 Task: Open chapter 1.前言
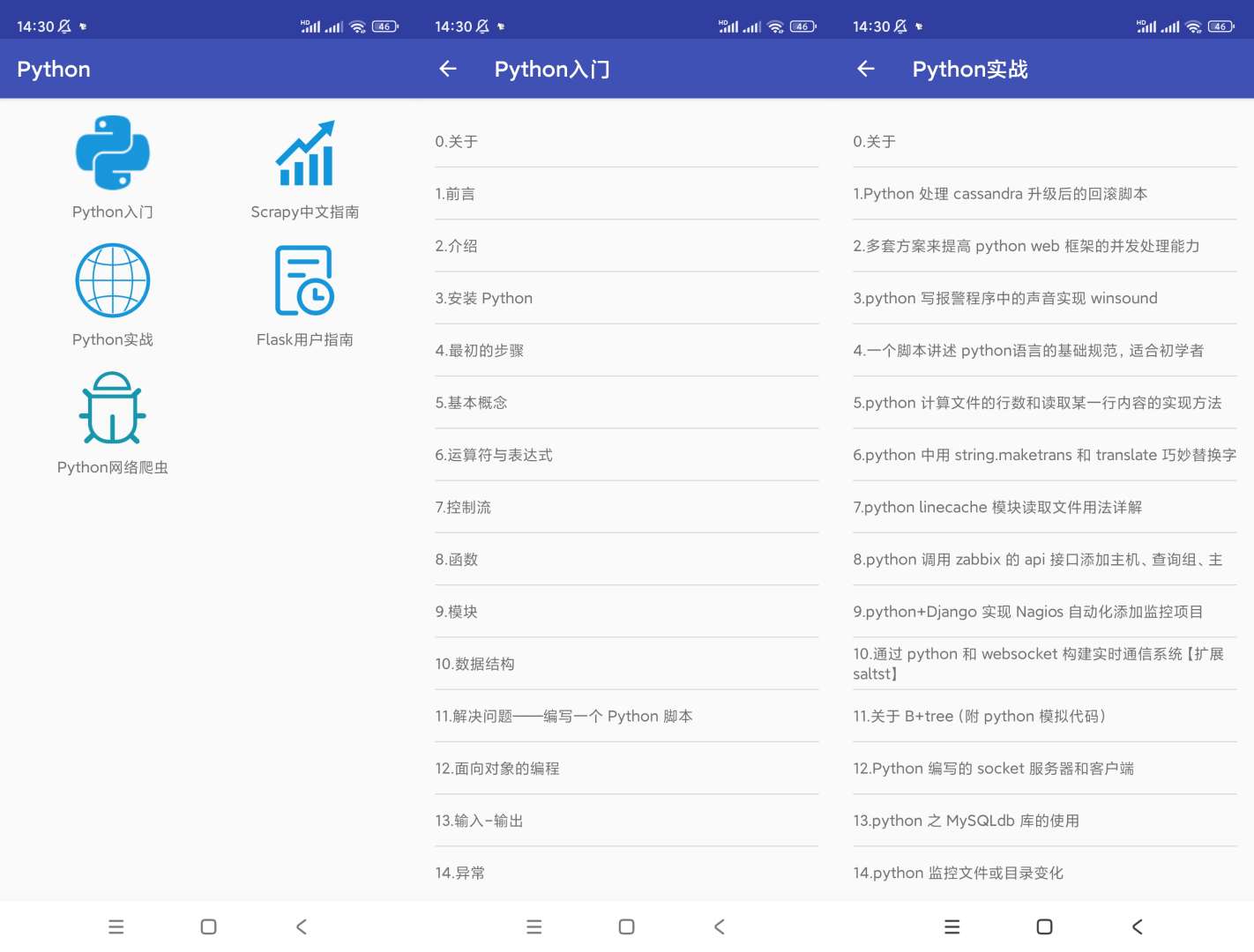[x=627, y=194]
